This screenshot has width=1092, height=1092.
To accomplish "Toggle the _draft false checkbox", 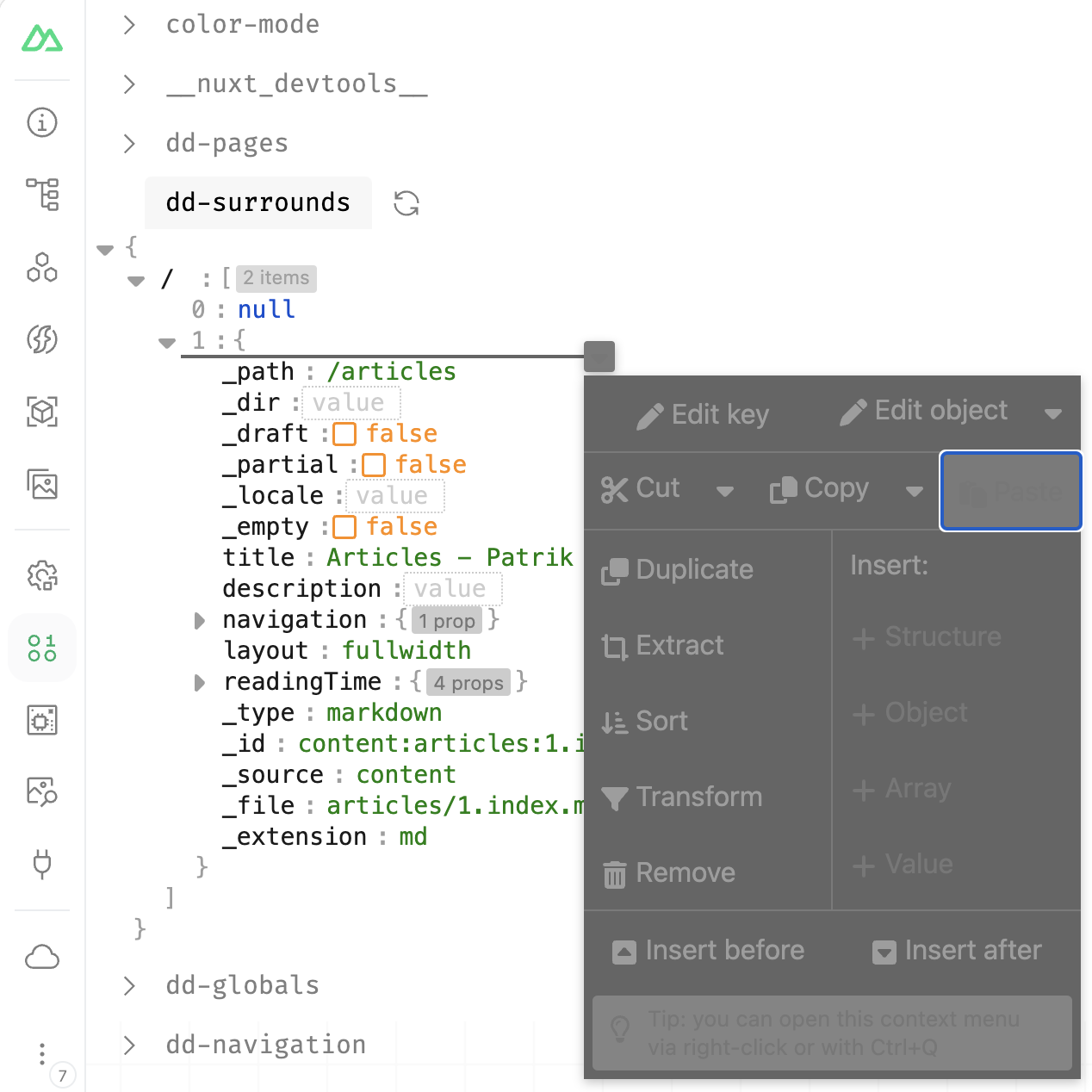I will [x=344, y=434].
